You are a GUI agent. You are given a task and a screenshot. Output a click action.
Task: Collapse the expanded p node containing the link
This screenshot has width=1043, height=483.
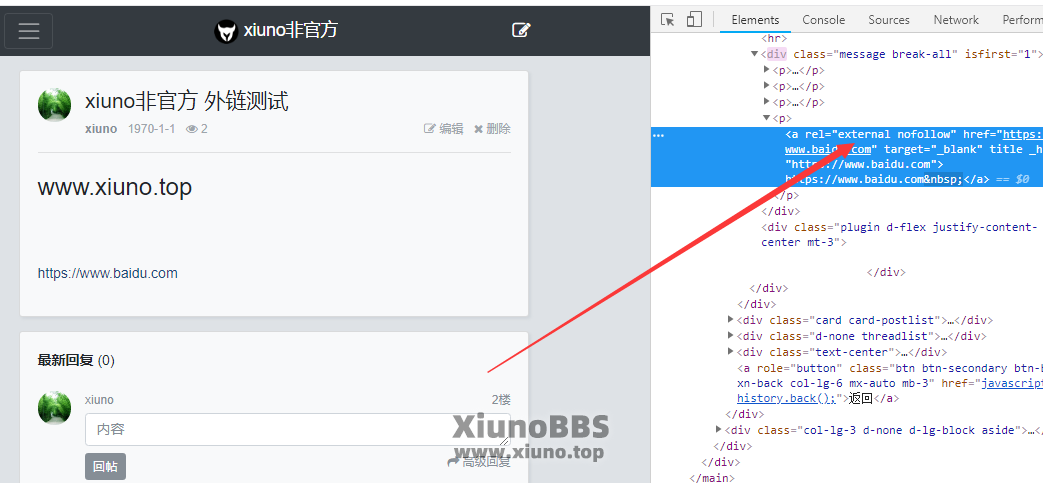coord(767,118)
